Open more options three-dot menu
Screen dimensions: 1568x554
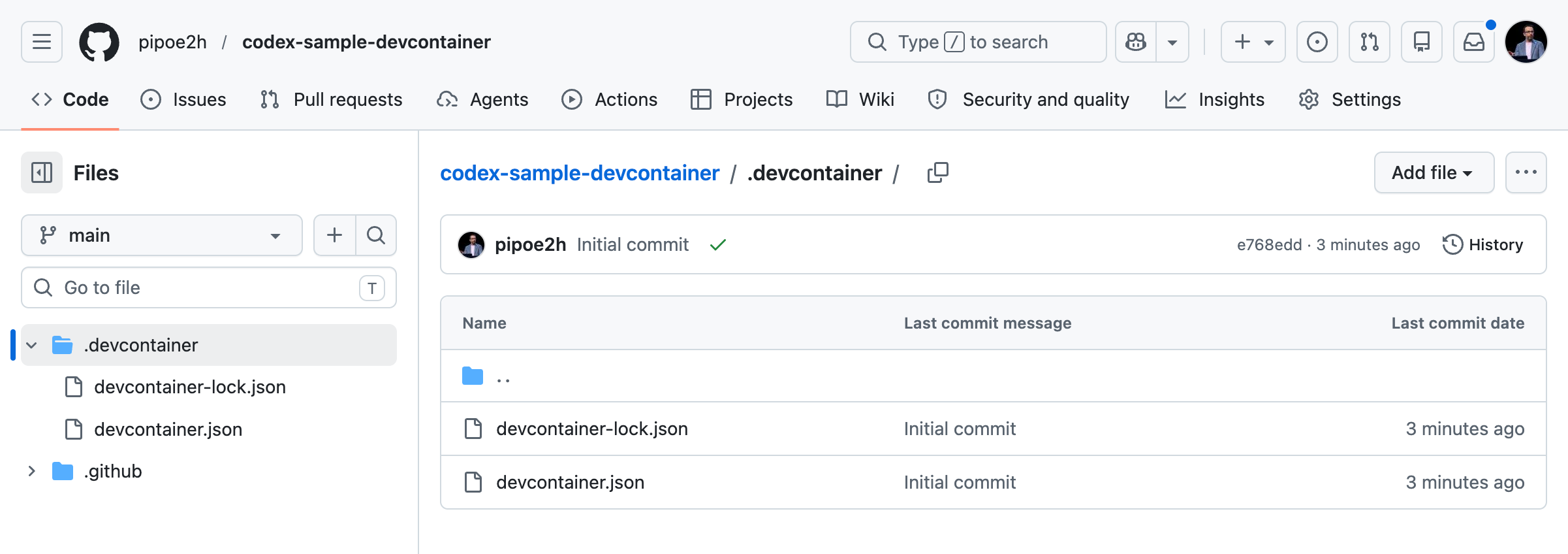tap(1526, 172)
